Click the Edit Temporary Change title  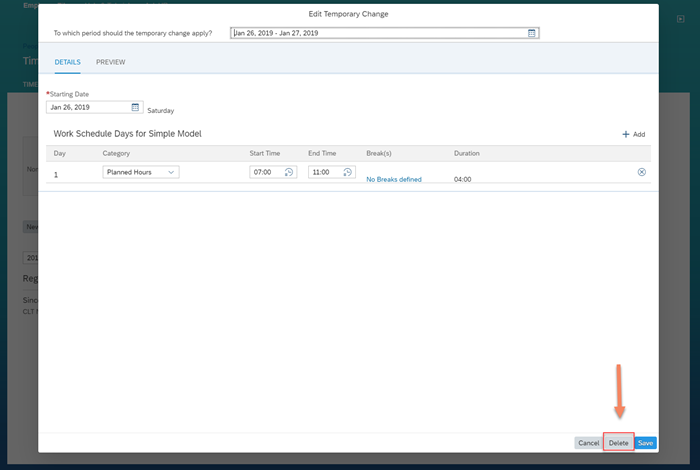pyautogui.click(x=348, y=14)
